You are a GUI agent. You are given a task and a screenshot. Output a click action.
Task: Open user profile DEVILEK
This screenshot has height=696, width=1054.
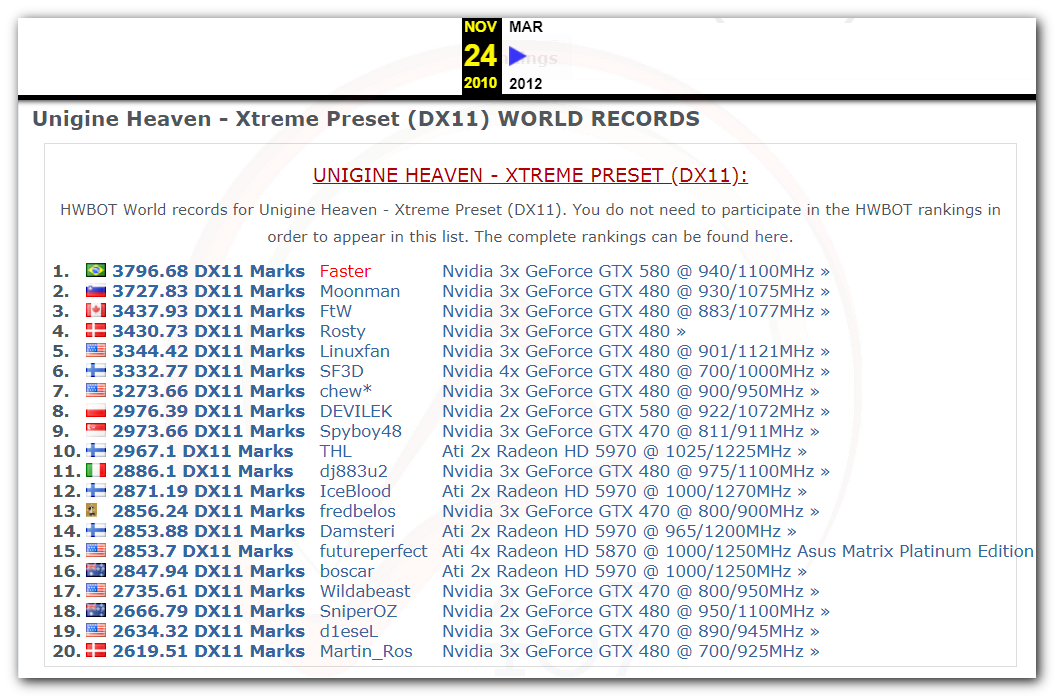click(x=356, y=411)
